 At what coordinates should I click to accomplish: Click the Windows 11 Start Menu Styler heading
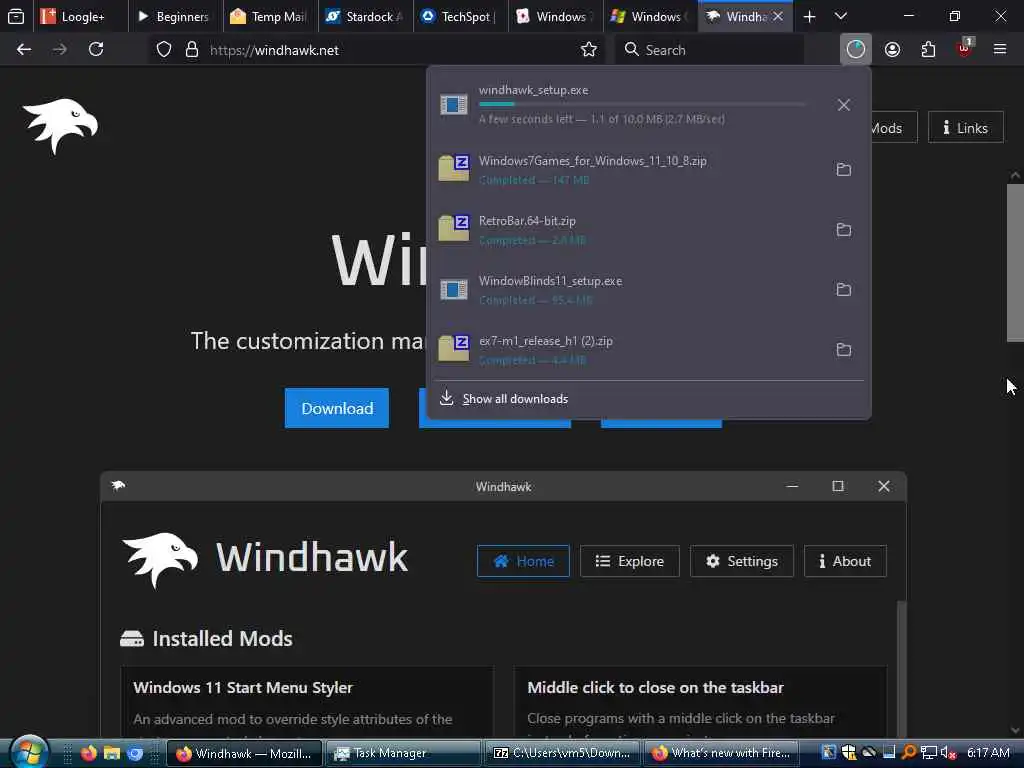[243, 688]
